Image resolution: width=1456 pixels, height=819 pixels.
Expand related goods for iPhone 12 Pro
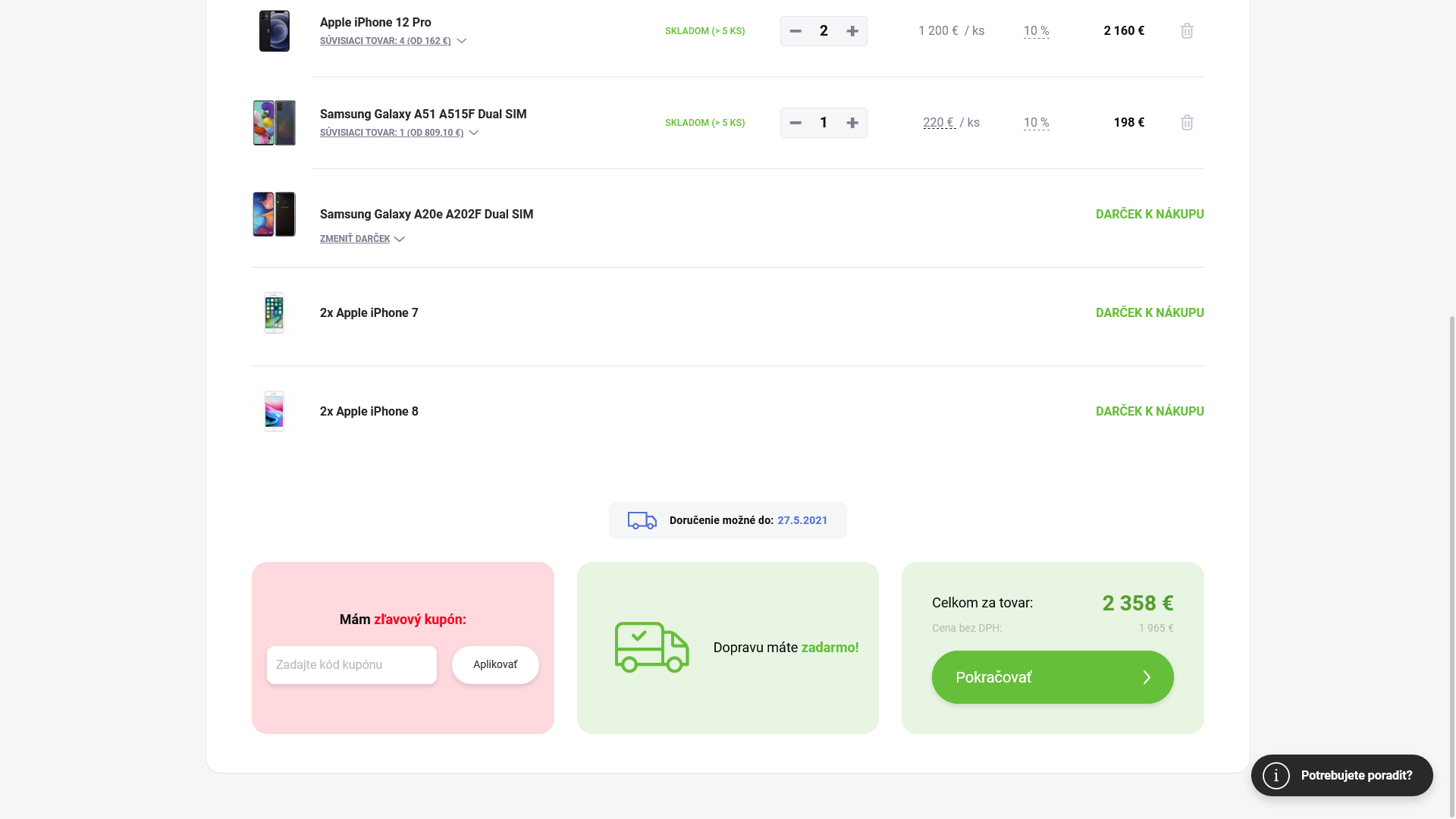click(393, 41)
